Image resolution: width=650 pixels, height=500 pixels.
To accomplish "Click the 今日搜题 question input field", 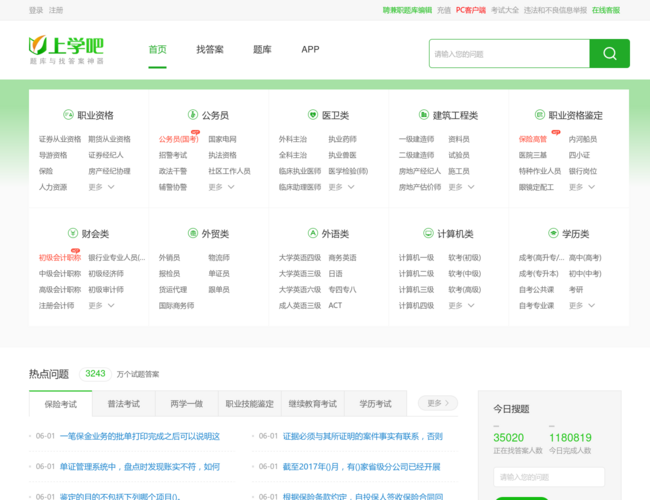I will 549,477.
